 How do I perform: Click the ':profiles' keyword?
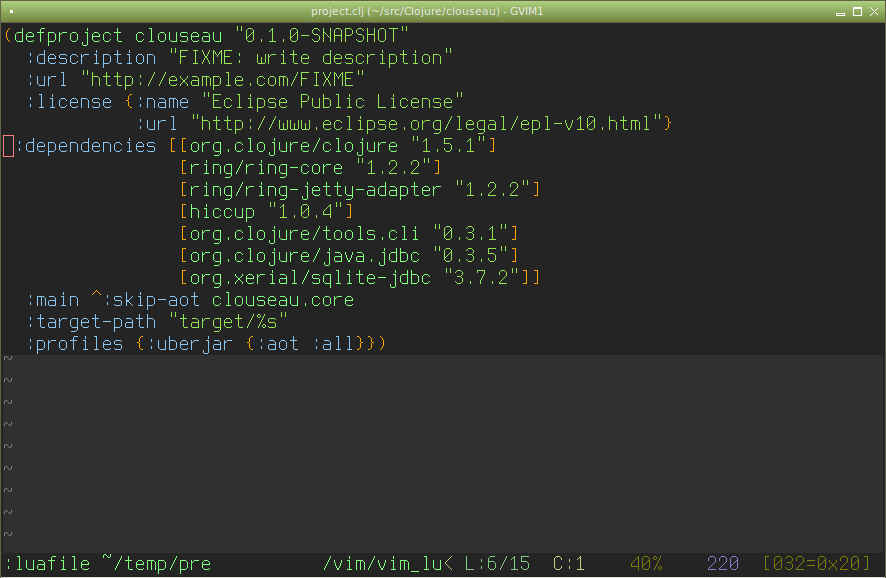(x=74, y=345)
